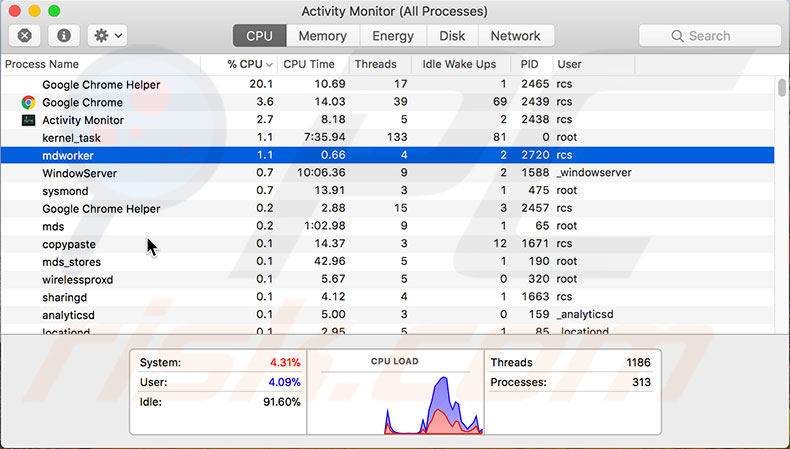Click the yellow minimize window button

tap(34, 11)
